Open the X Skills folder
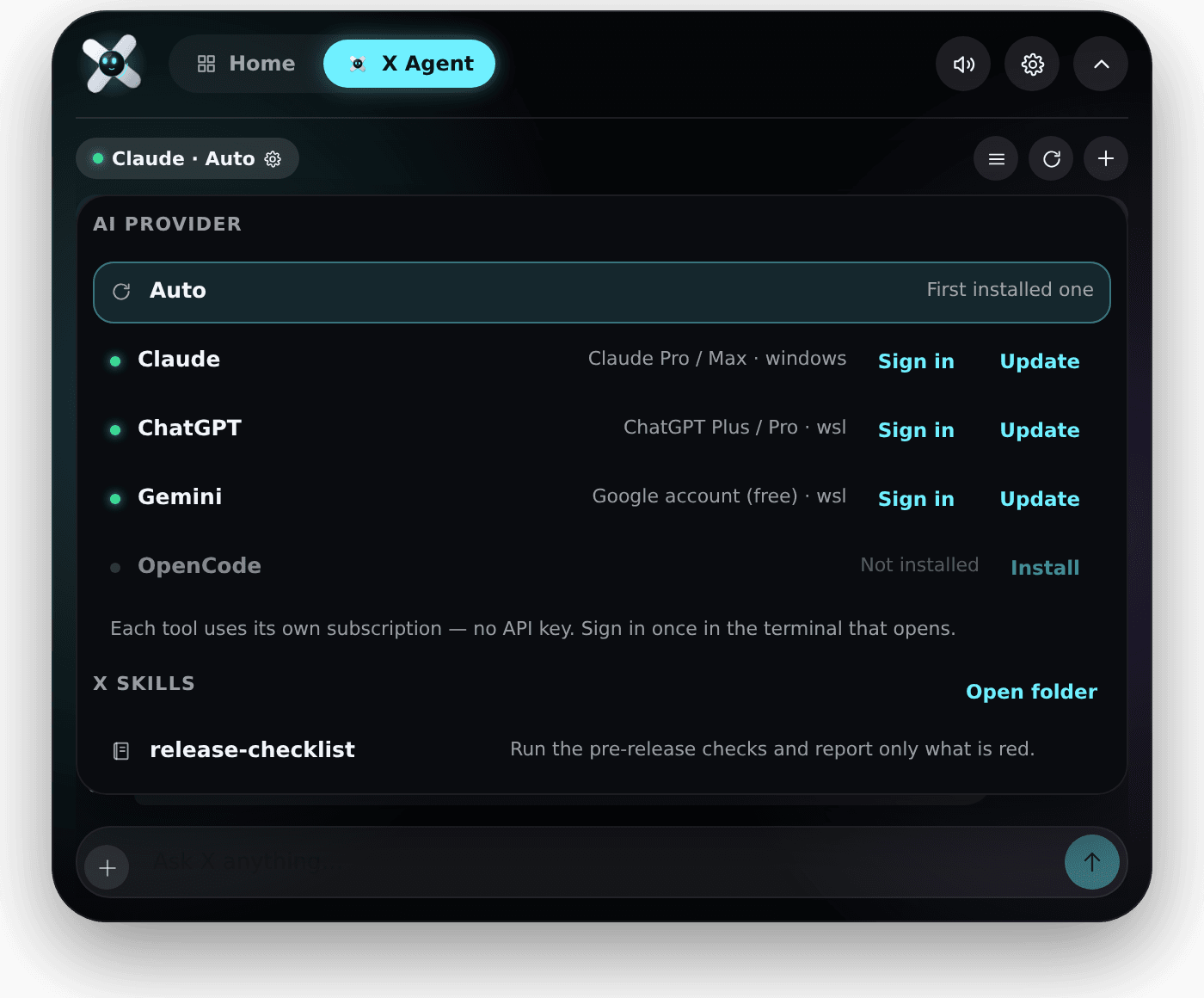 point(1031,692)
